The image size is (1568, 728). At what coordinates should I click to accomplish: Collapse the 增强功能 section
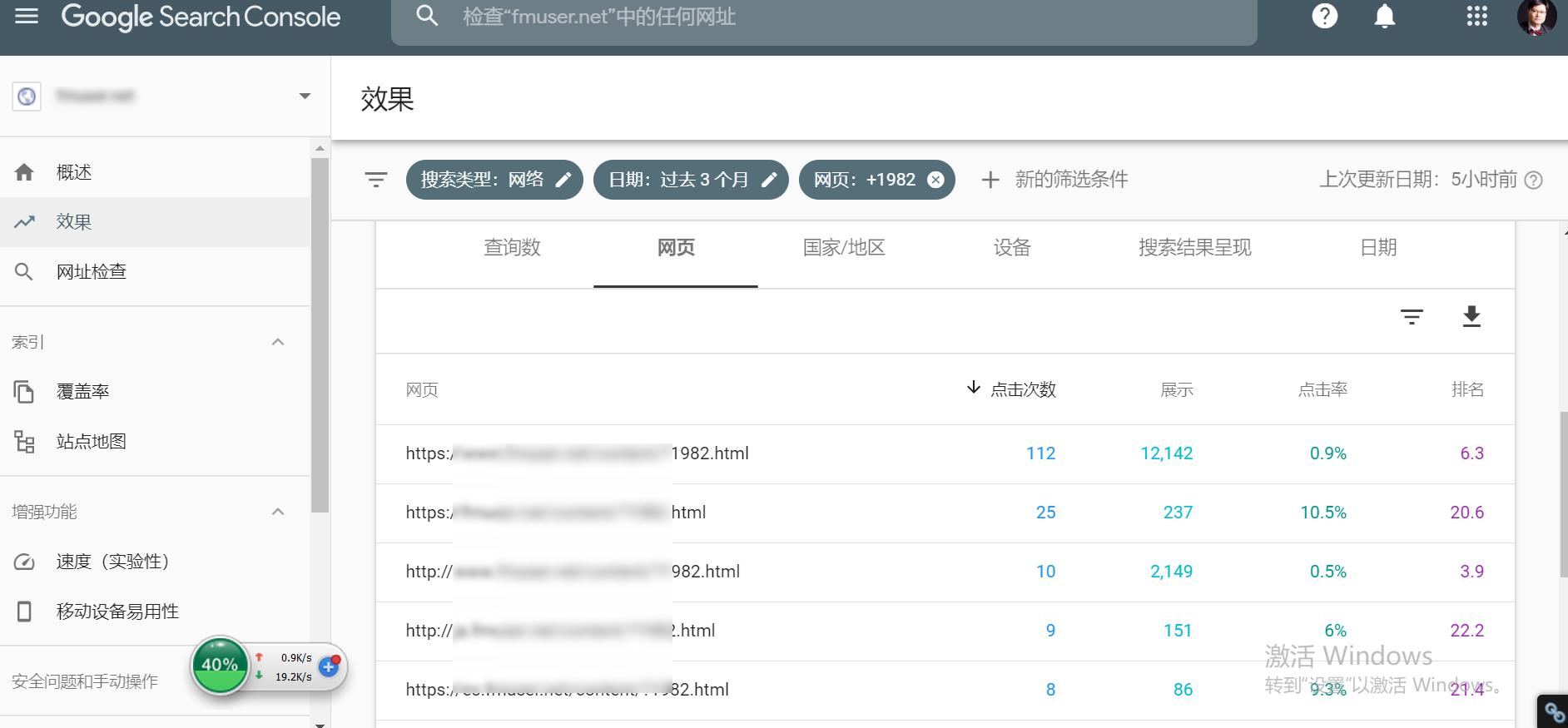pyautogui.click(x=278, y=512)
